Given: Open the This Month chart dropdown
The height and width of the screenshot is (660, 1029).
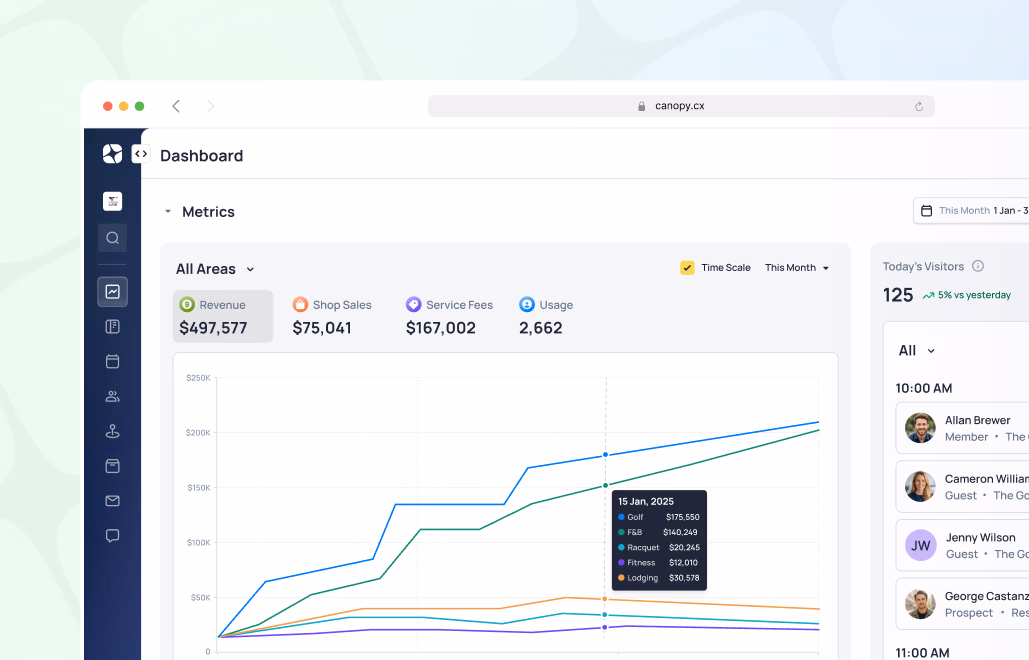Looking at the screenshot, I should point(797,268).
